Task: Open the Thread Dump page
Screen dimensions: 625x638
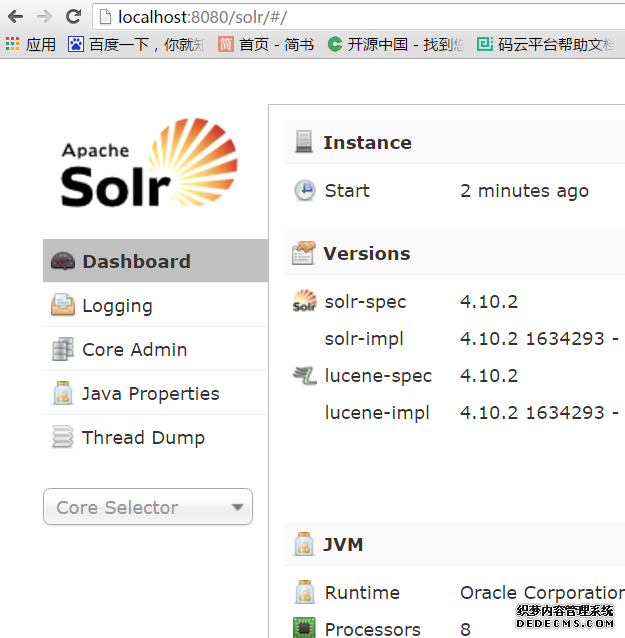Action: (x=143, y=438)
